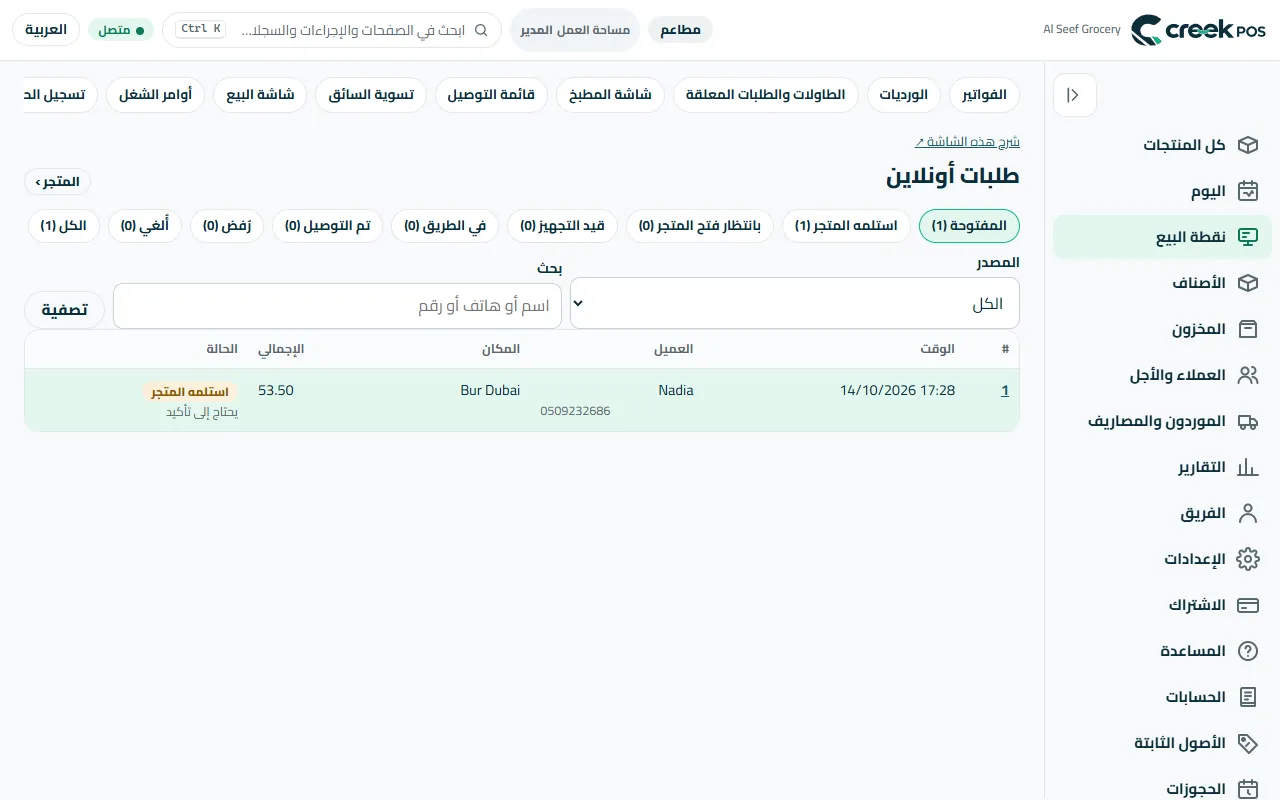The height and width of the screenshot is (800, 1280).
Task: Open the أوامر الشغل shortcut
Action: tap(155, 95)
